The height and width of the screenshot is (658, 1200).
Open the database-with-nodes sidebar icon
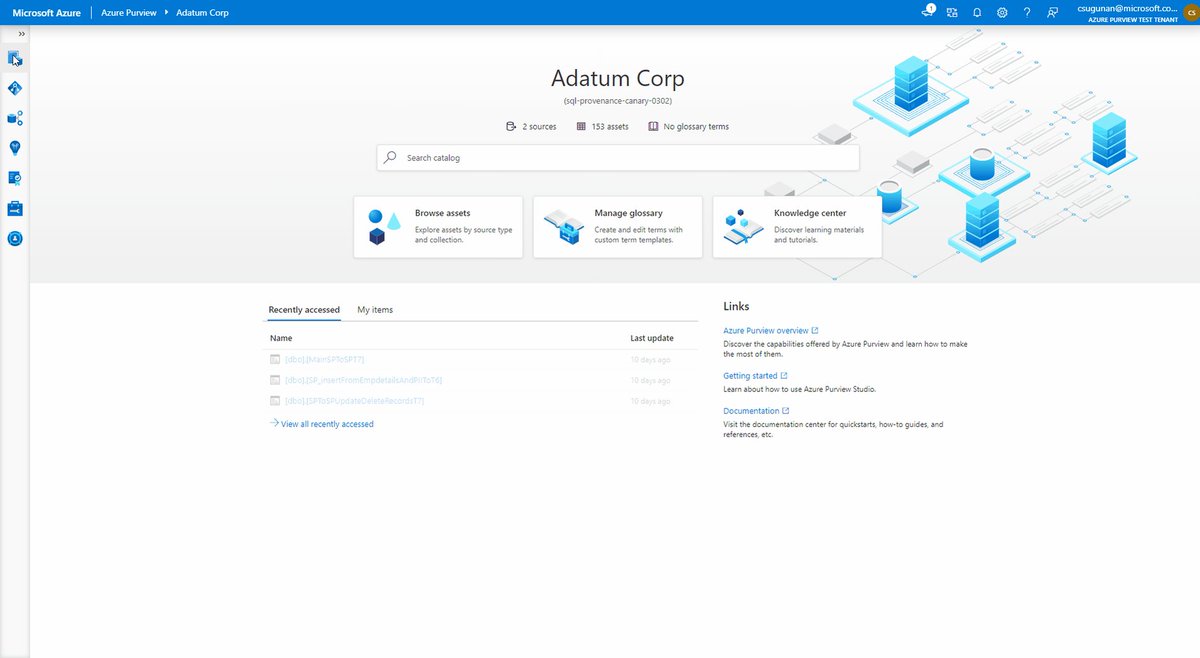coord(15,118)
